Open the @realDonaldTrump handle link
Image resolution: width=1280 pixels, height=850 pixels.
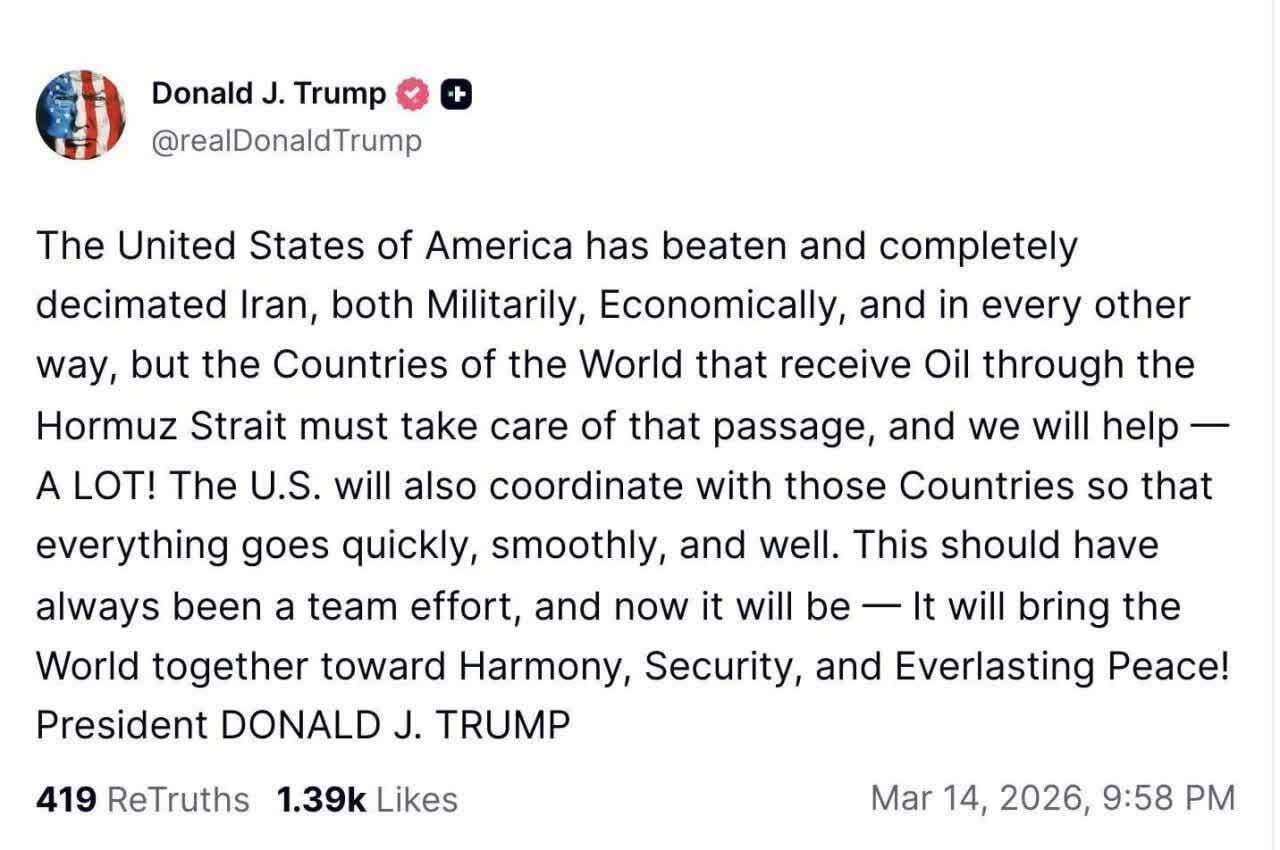(286, 141)
